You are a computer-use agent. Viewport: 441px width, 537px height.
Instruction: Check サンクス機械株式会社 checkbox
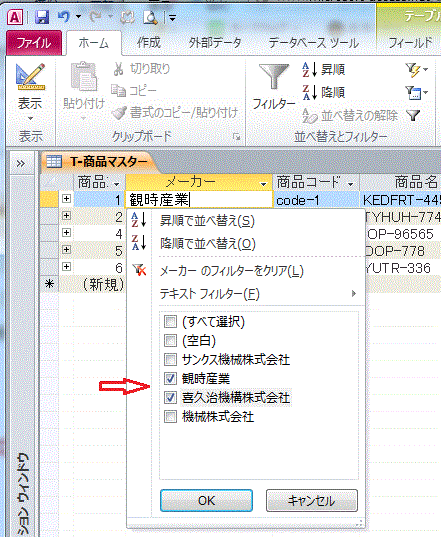click(x=170, y=360)
